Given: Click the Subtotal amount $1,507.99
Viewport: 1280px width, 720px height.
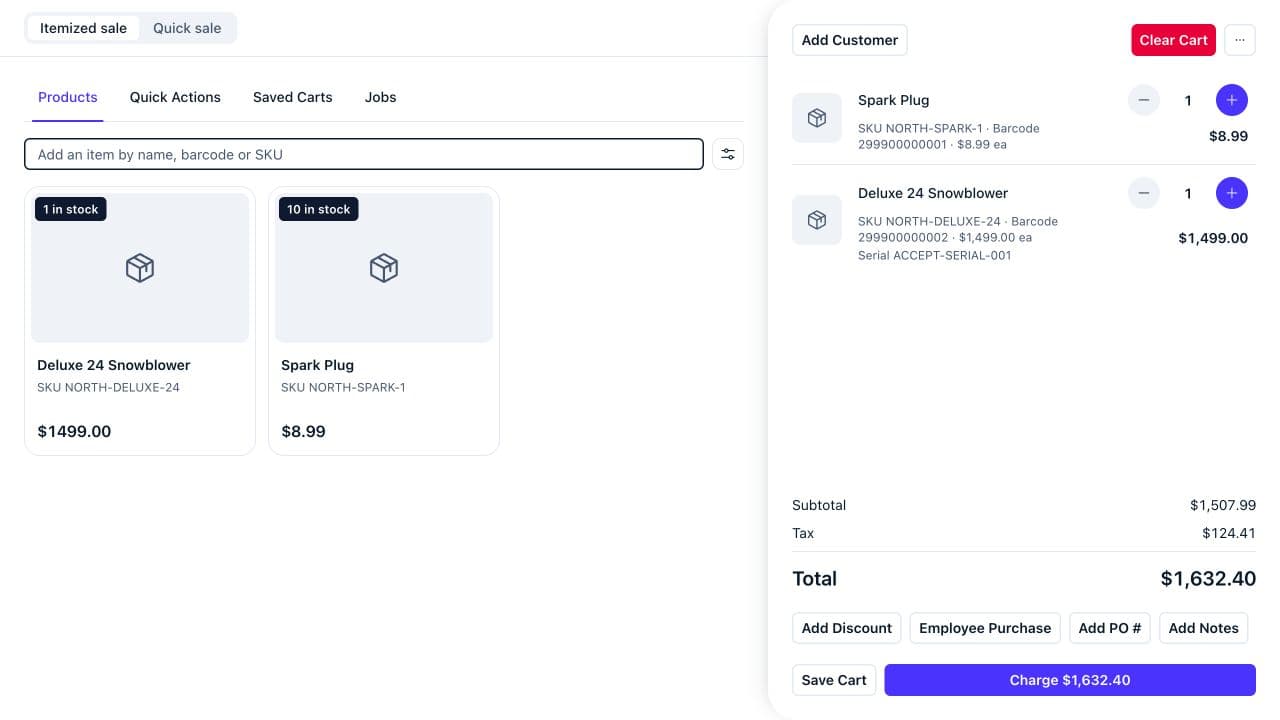Looking at the screenshot, I should click(x=1223, y=505).
